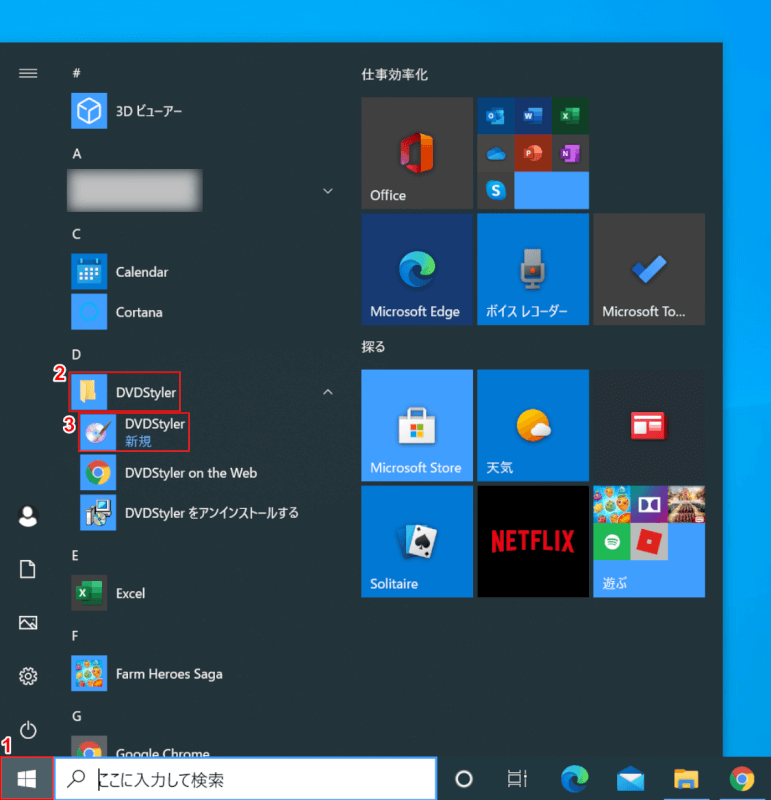The height and width of the screenshot is (800, 771).
Task: Open the Microsoft Edge tile
Action: coord(417,269)
